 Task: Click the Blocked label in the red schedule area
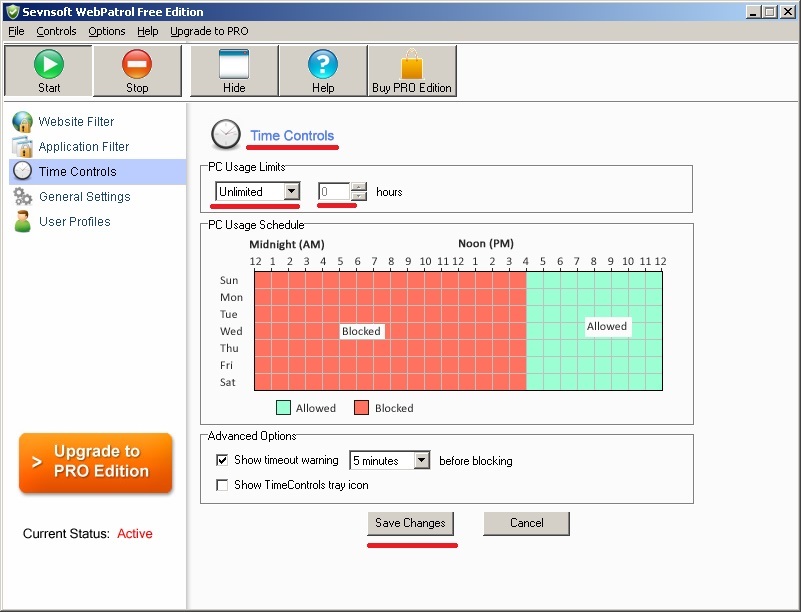click(x=361, y=331)
